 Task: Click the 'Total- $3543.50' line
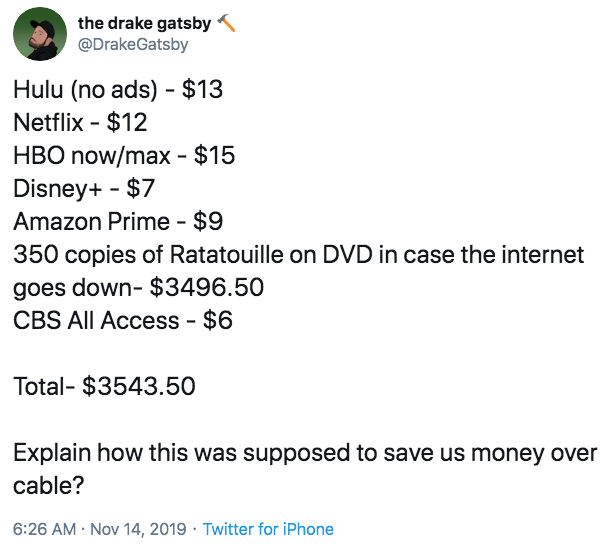tap(104, 386)
